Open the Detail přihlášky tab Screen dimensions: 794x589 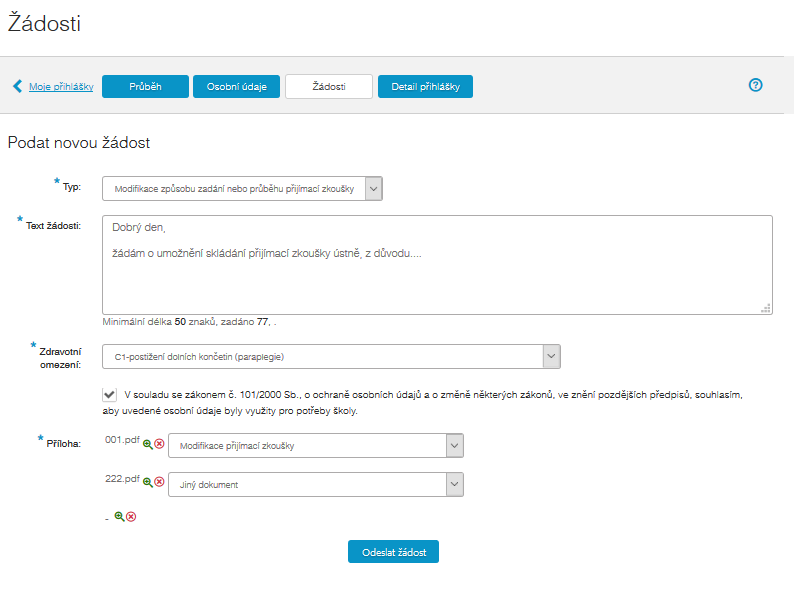425,87
